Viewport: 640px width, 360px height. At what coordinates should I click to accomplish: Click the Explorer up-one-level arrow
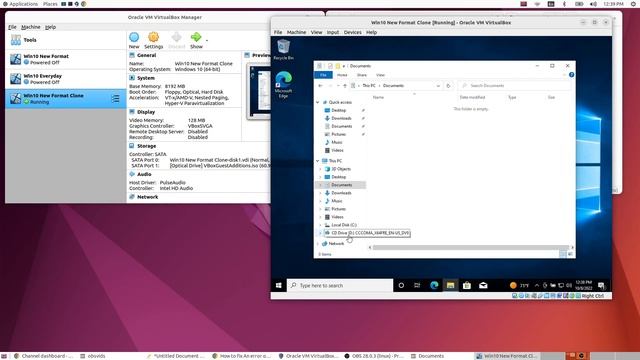click(x=345, y=86)
